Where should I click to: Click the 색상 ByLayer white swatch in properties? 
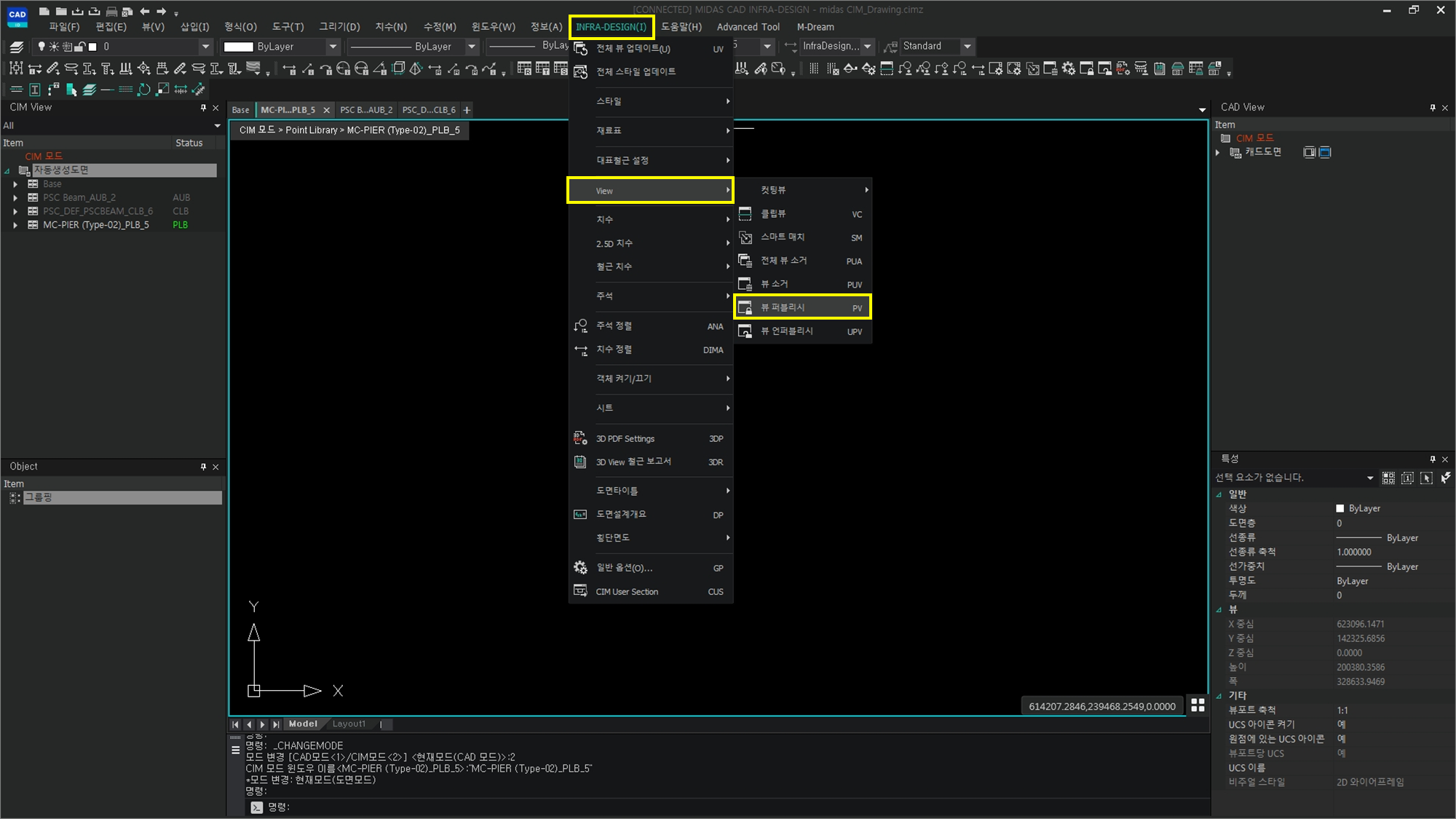(1340, 508)
